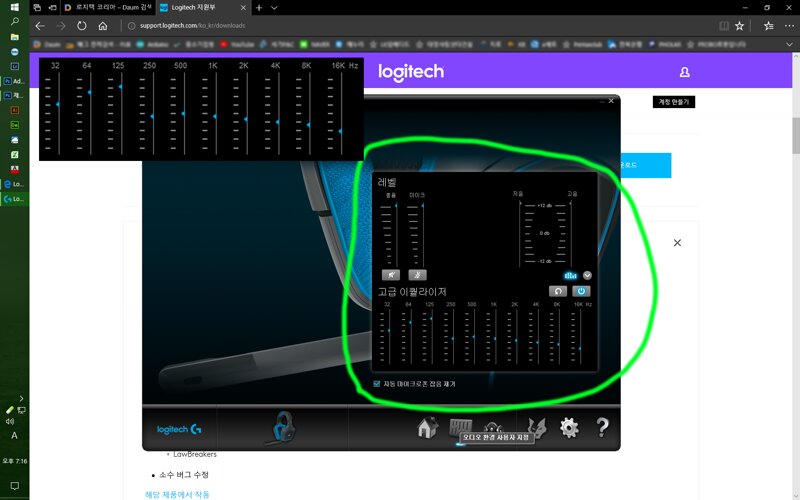Click the address bar URL
This screenshot has width=800, height=500.
[192, 26]
